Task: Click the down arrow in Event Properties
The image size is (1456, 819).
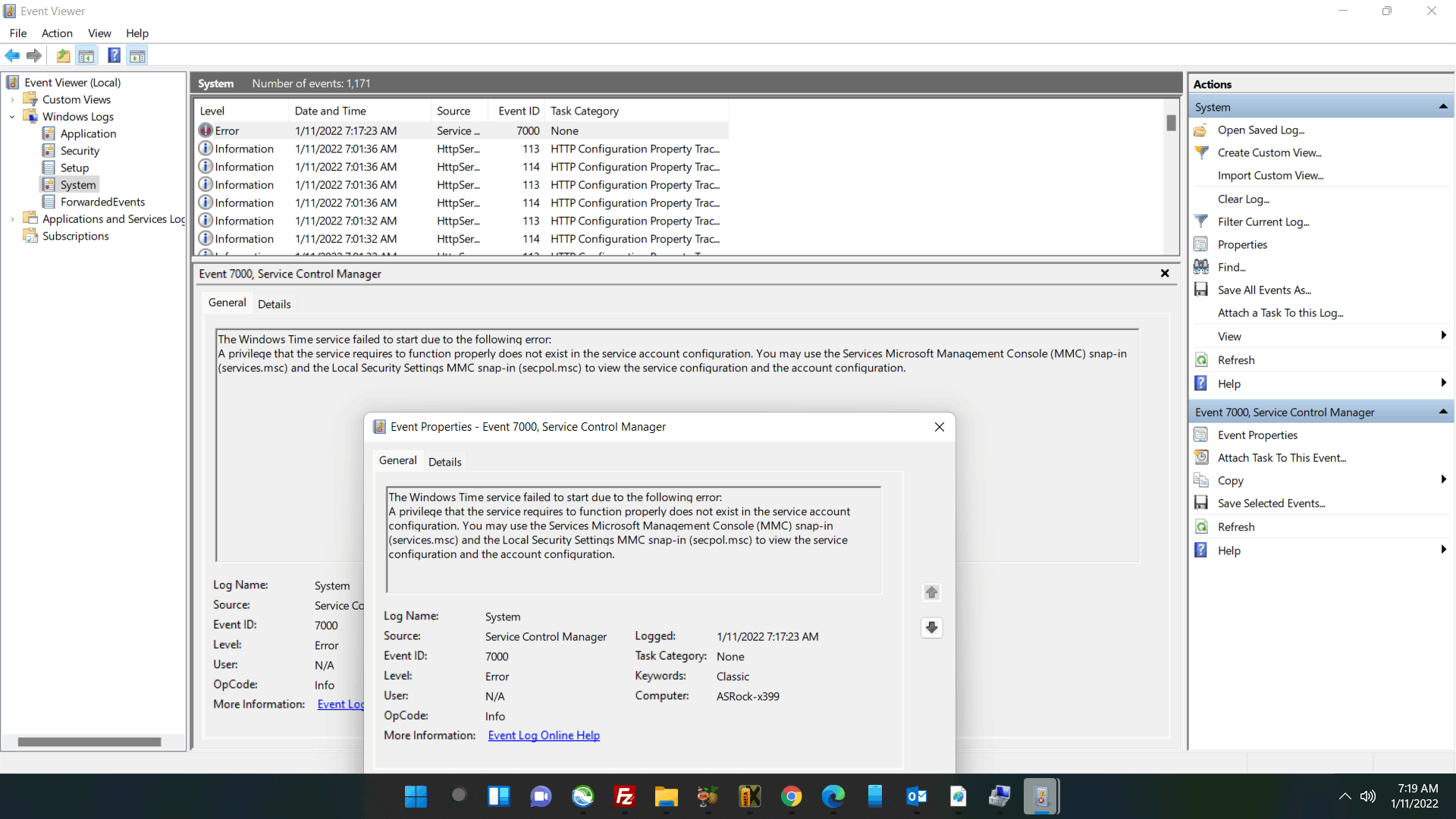Action: tap(931, 628)
